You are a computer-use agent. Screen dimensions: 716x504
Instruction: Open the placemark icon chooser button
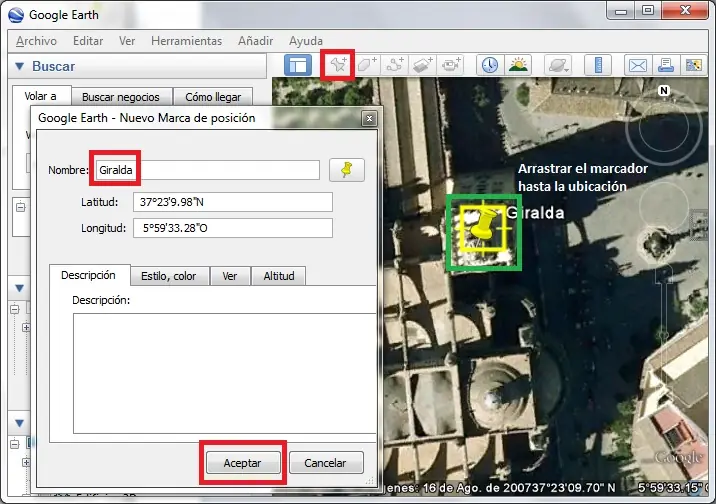pos(347,170)
